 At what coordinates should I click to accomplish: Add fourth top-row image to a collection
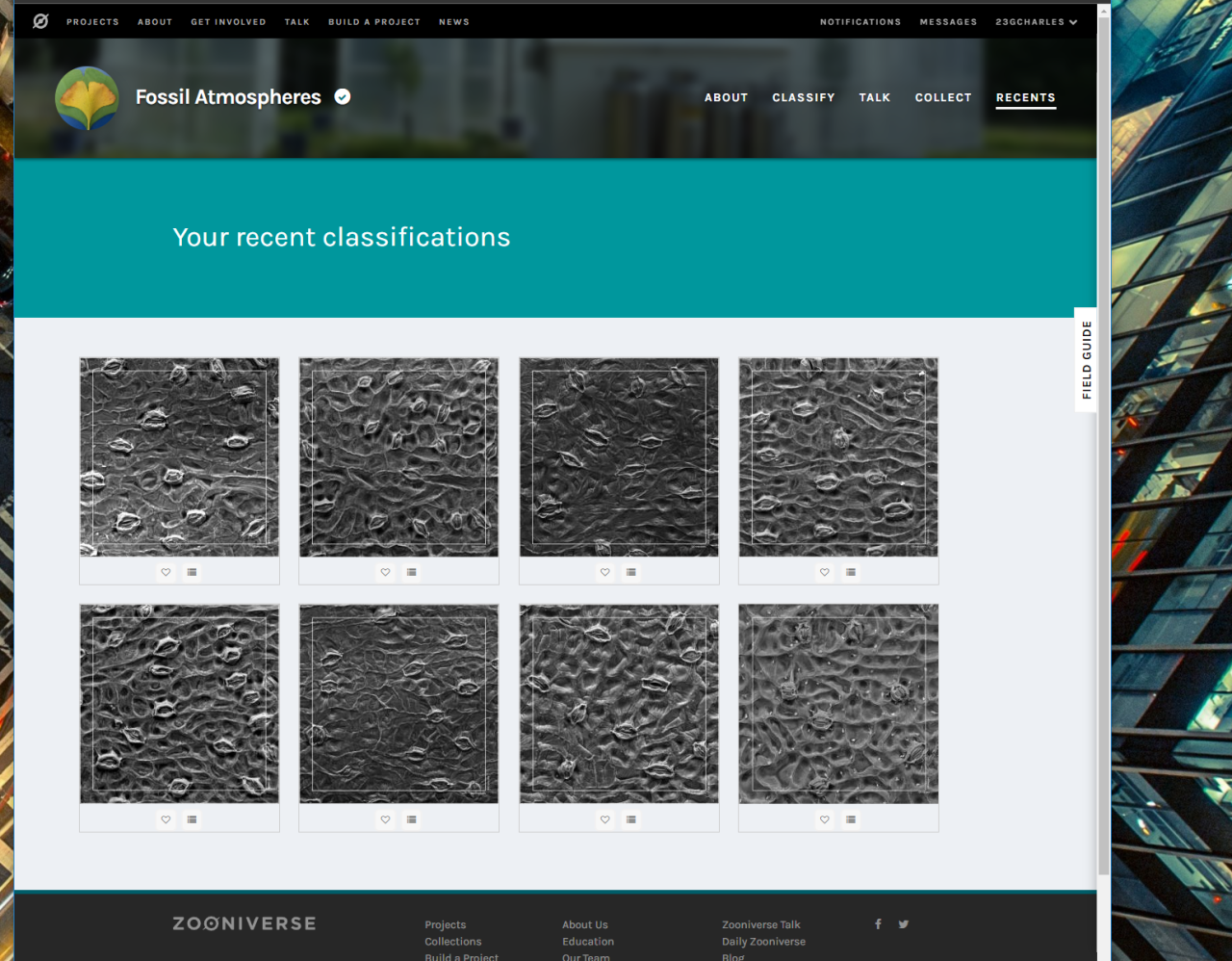tap(850, 572)
